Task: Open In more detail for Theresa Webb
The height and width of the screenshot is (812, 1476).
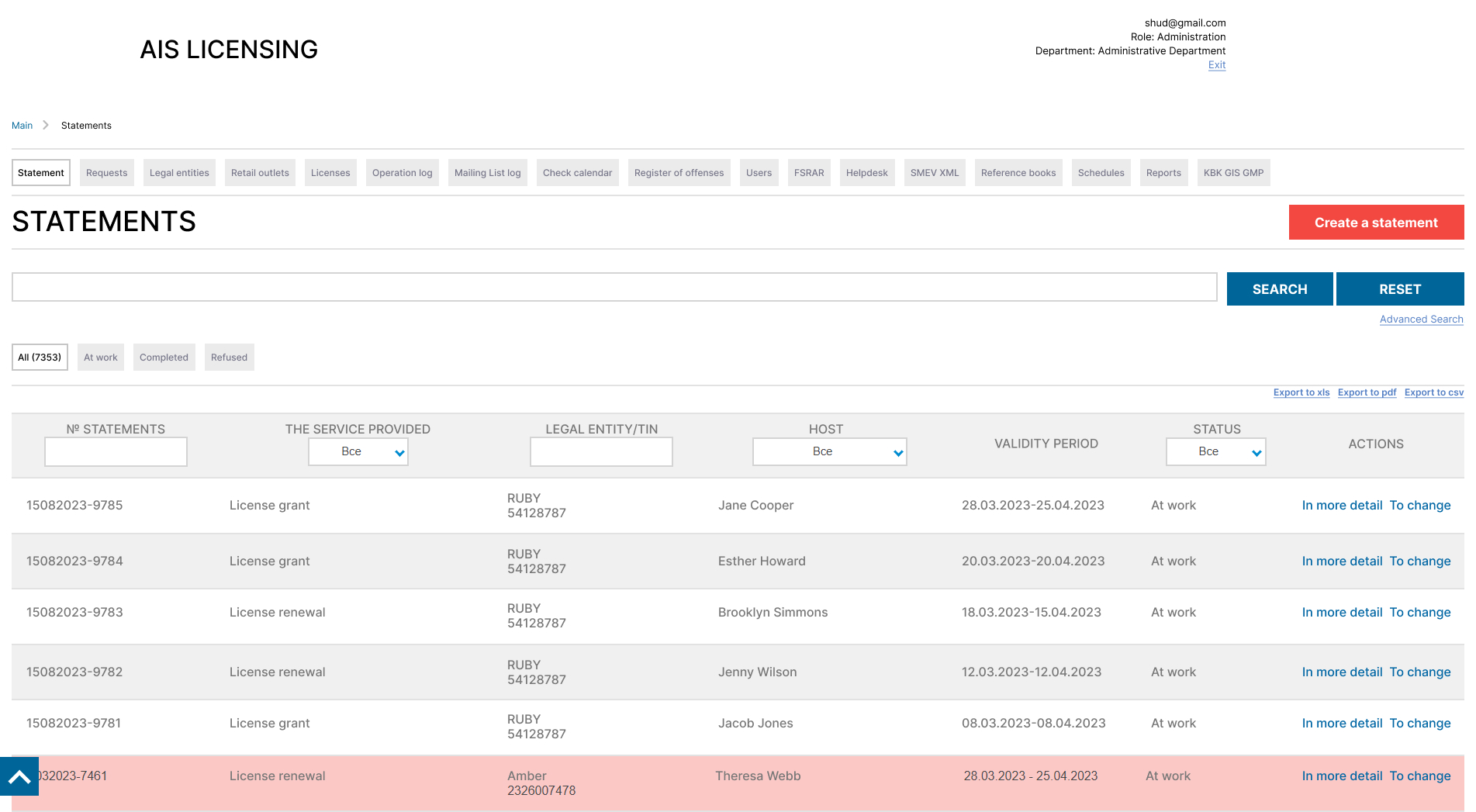Action: tap(1342, 776)
